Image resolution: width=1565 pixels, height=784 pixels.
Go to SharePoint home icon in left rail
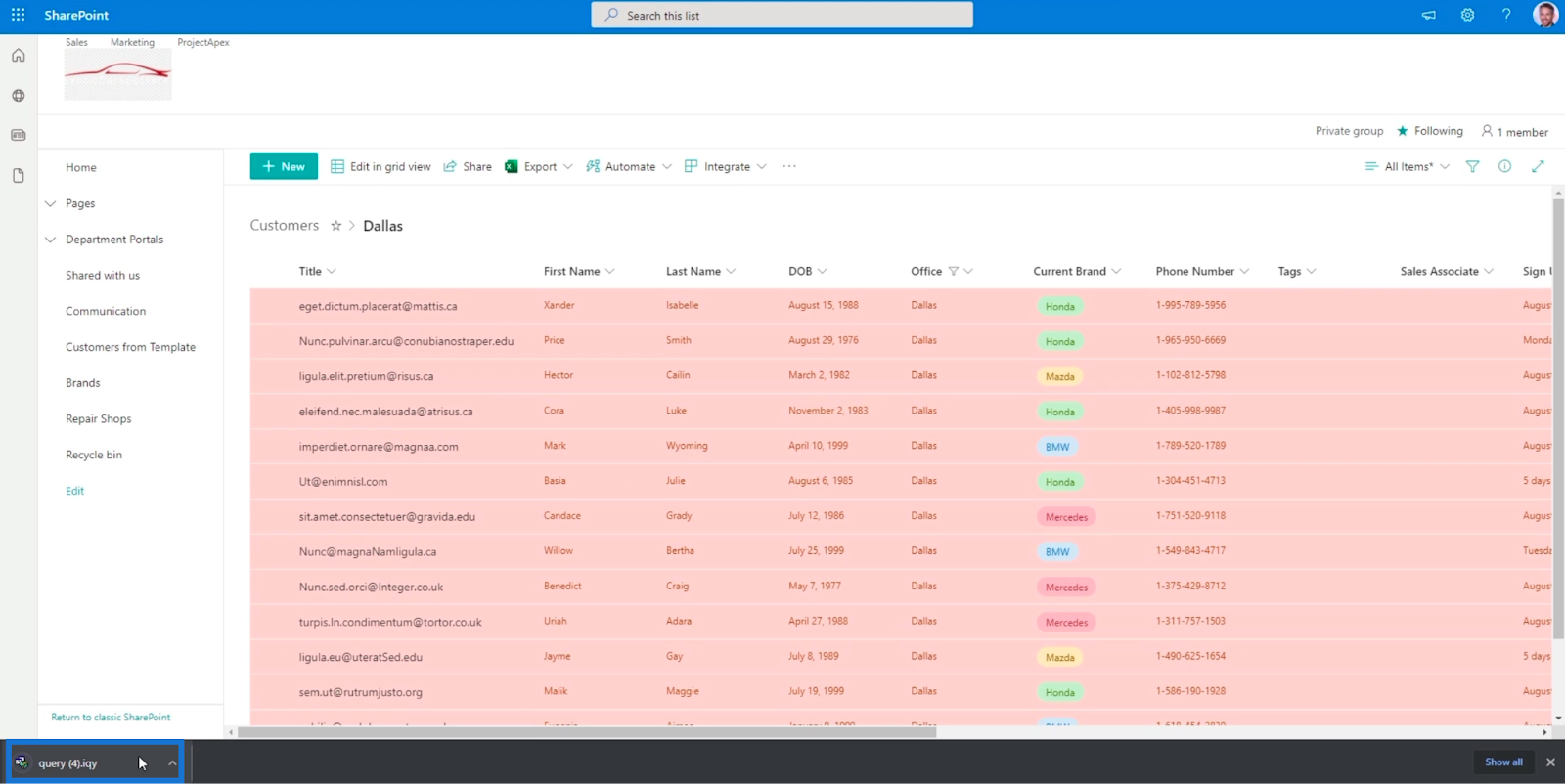(18, 56)
